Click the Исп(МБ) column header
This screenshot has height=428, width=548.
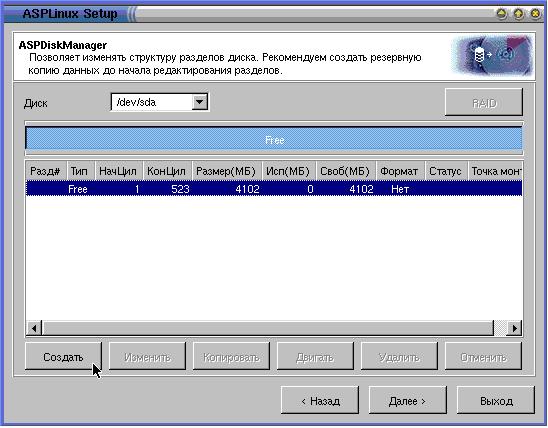tap(289, 171)
